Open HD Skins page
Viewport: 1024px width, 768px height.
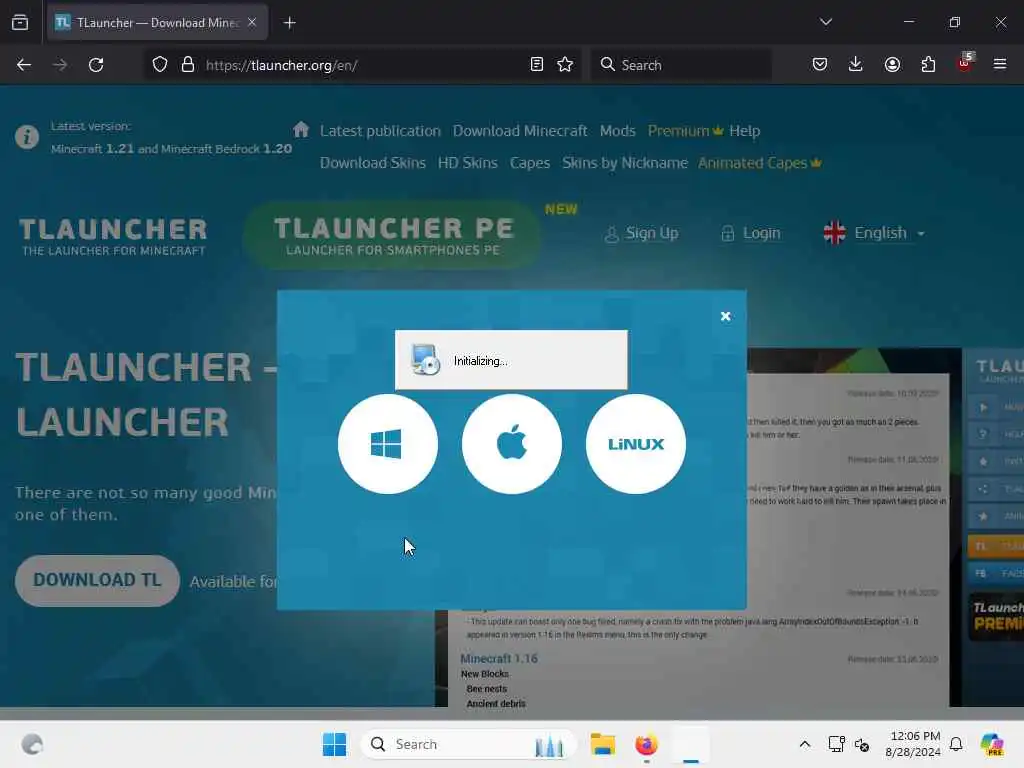[468, 163]
